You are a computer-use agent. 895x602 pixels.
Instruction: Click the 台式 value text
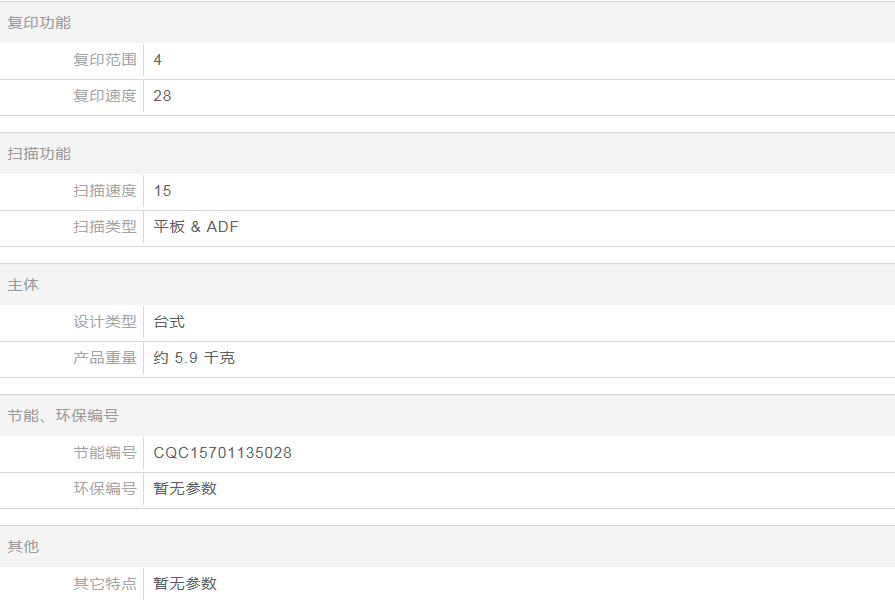pyautogui.click(x=169, y=322)
